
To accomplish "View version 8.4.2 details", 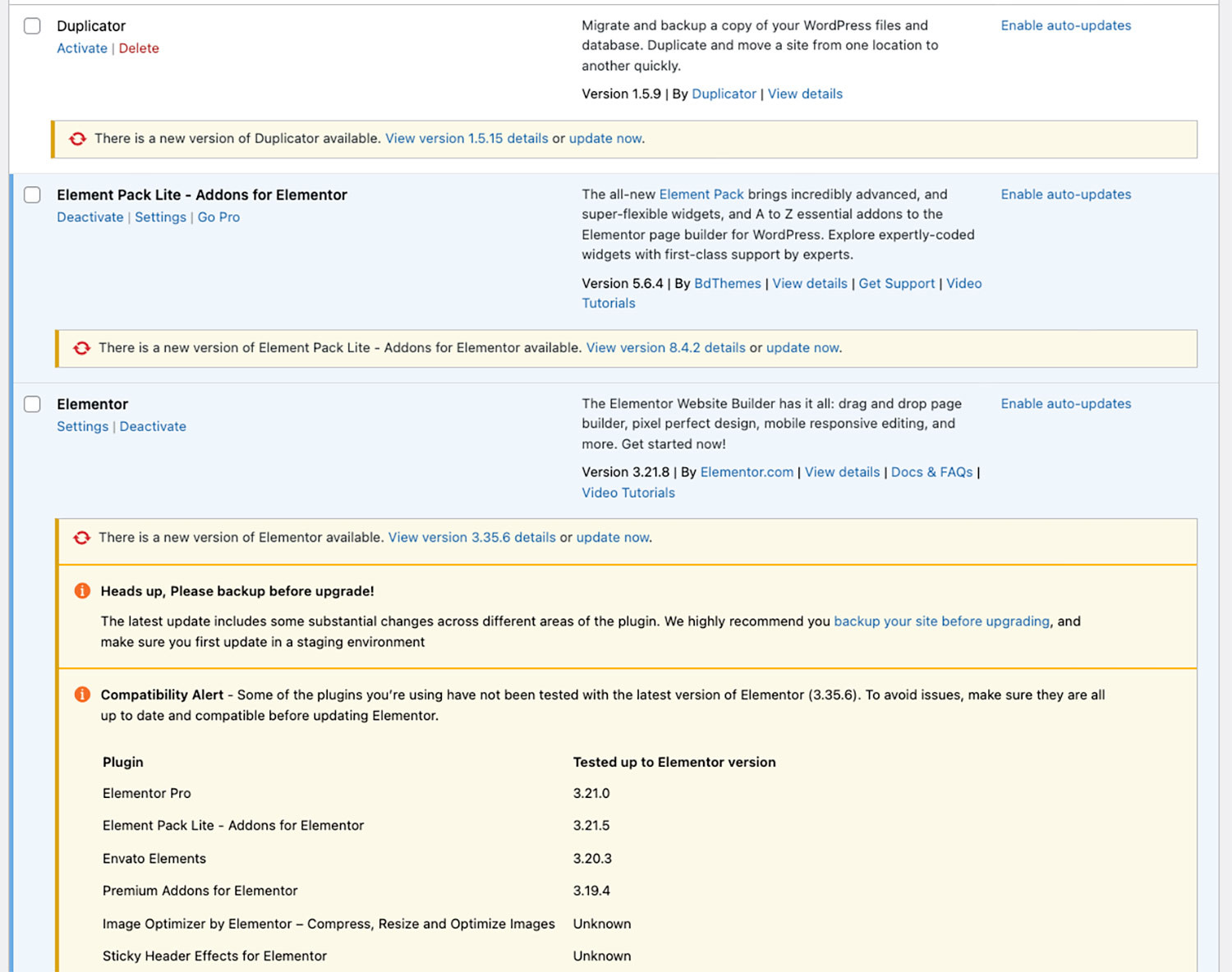I will point(666,348).
